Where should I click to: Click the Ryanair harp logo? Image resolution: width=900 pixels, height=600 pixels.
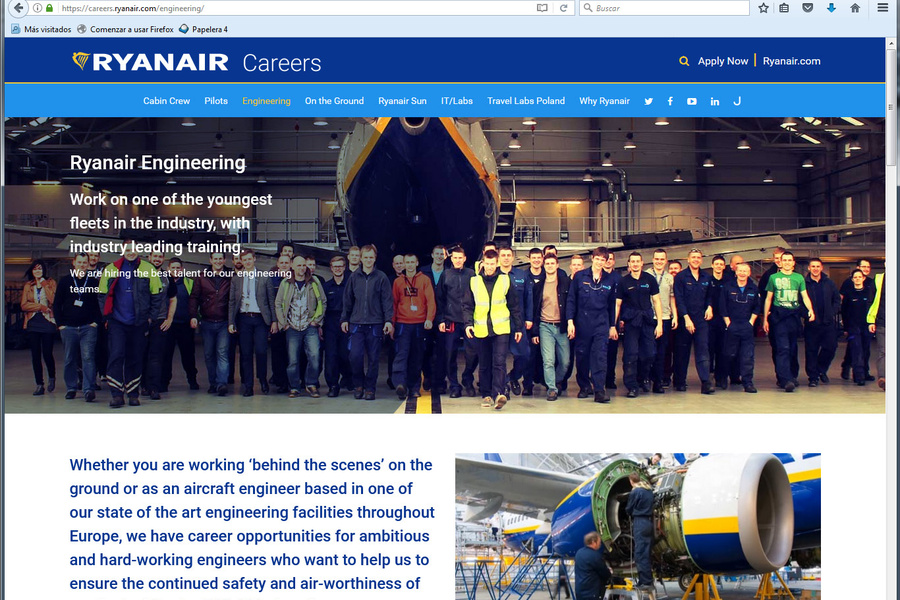81,61
